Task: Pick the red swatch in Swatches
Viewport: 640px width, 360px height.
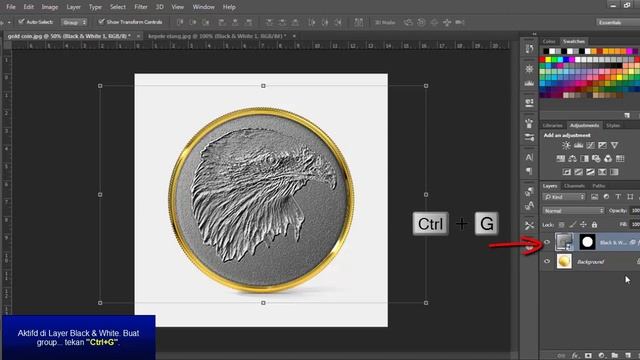Action: point(543,60)
